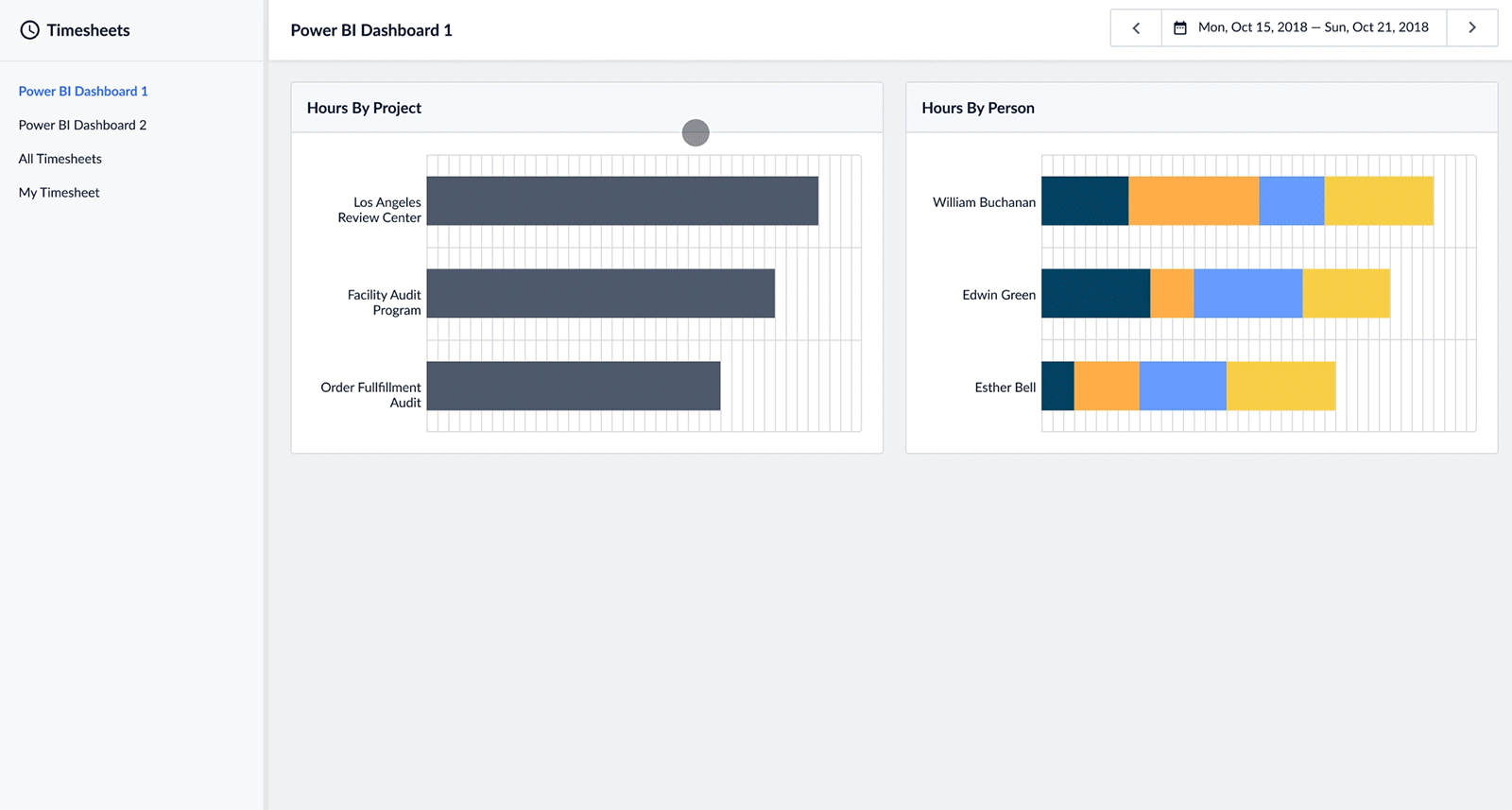Select Power BI Dashboard 1 in sidebar
Viewport: 1512px width, 810px height.
coord(83,92)
